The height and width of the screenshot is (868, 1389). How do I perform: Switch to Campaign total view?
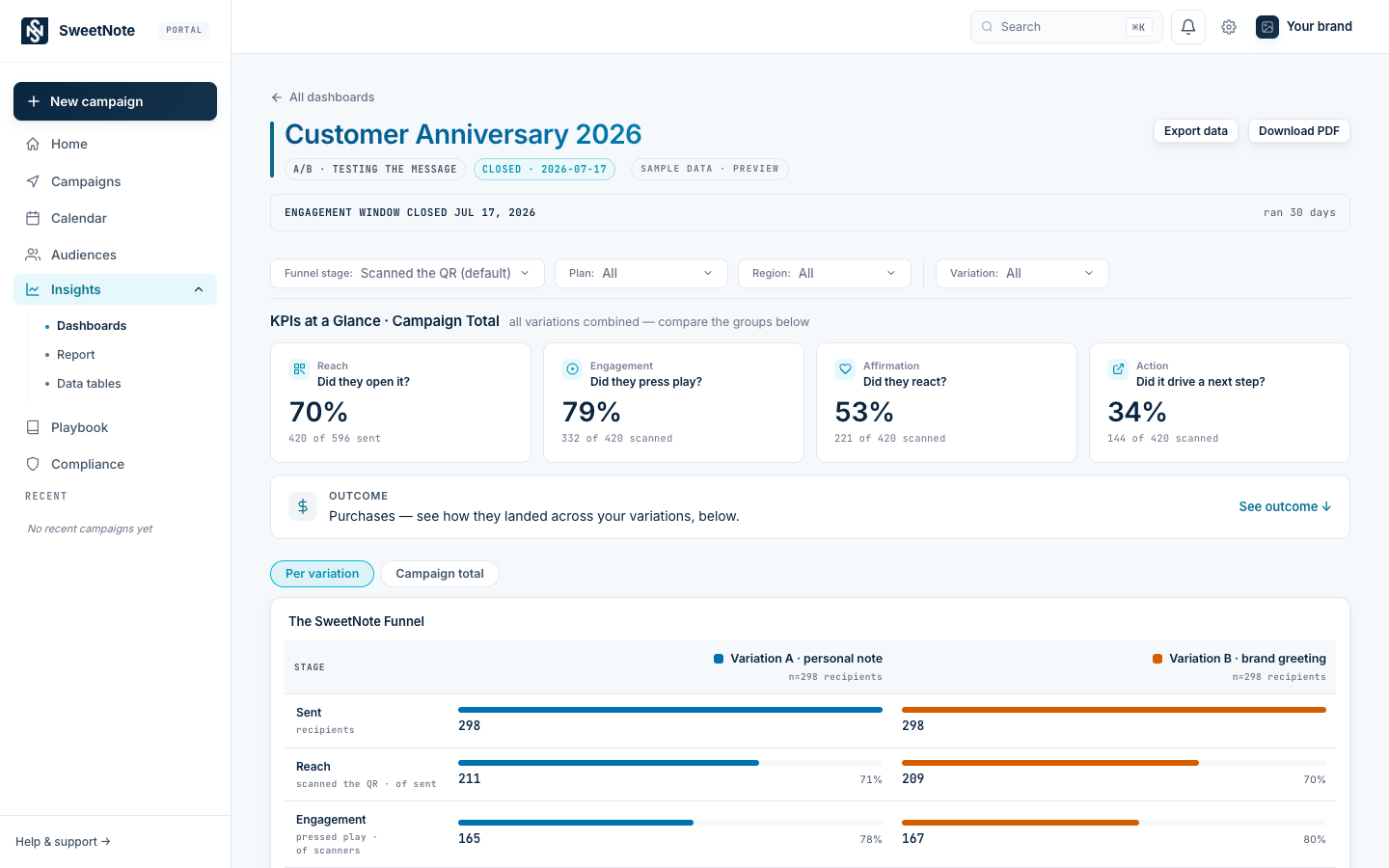440,574
